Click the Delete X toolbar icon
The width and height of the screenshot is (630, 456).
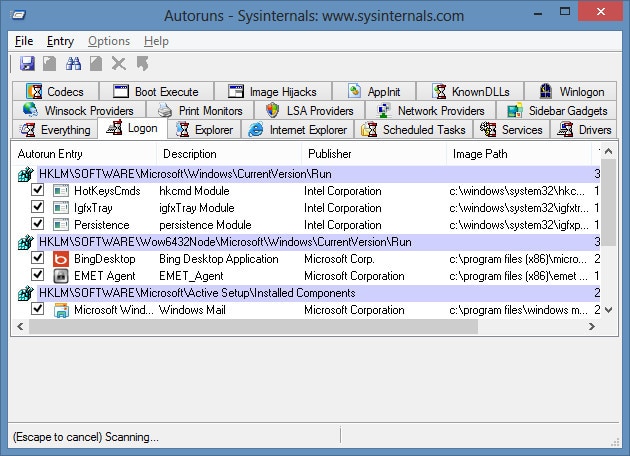pos(119,63)
